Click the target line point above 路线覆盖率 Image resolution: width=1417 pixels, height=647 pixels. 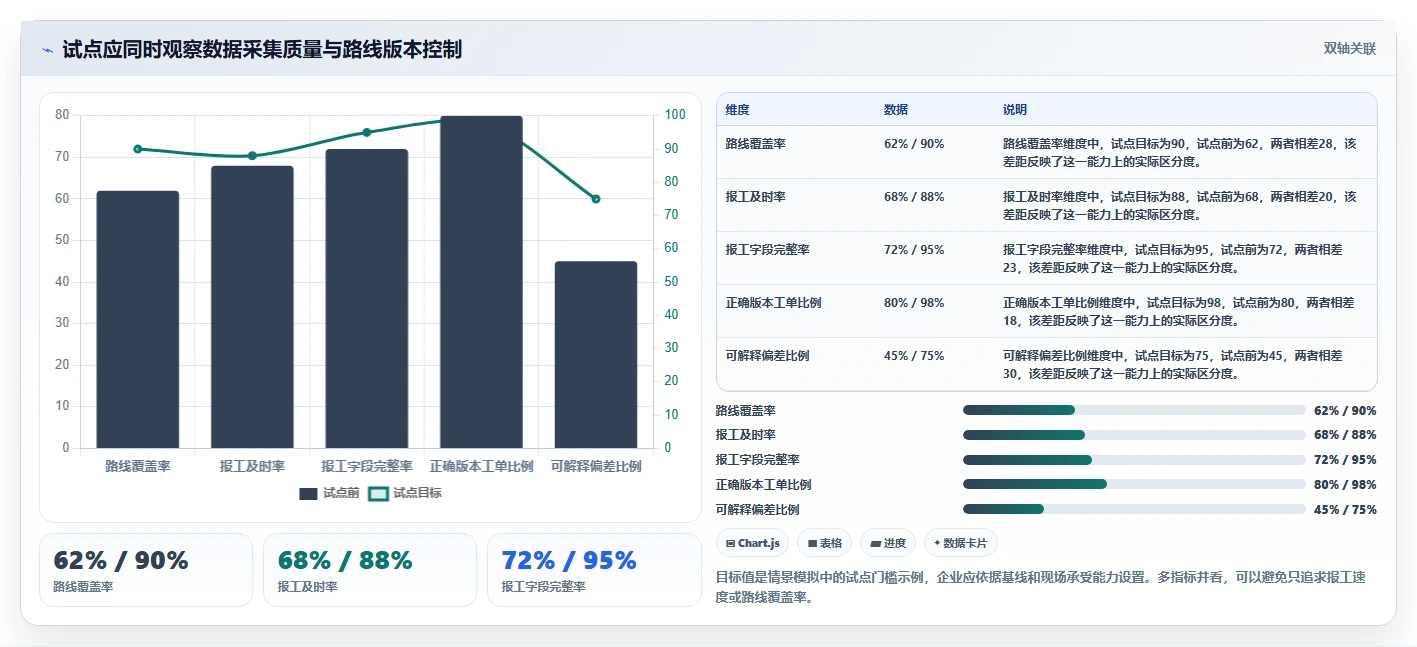[138, 149]
